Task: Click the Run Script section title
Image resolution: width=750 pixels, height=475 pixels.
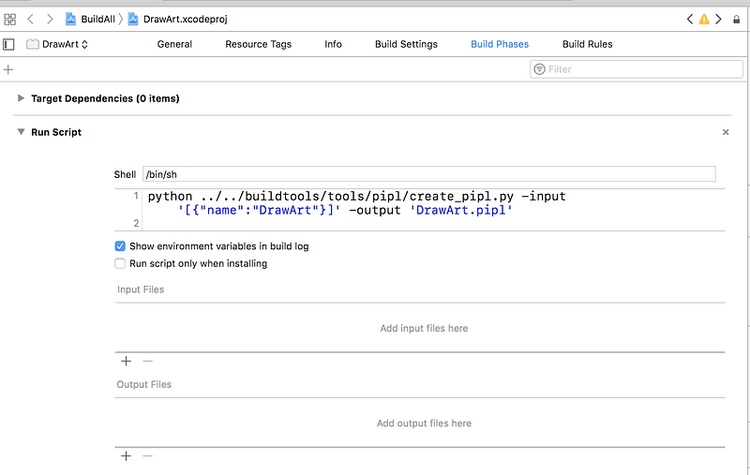Action: 56,133
